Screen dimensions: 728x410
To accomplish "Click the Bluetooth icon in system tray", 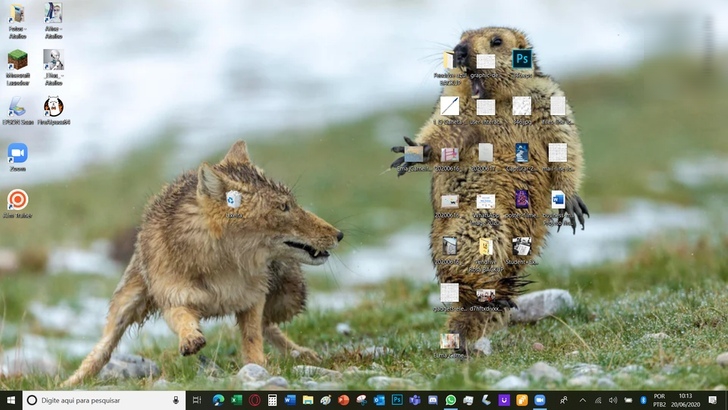I will 644,400.
